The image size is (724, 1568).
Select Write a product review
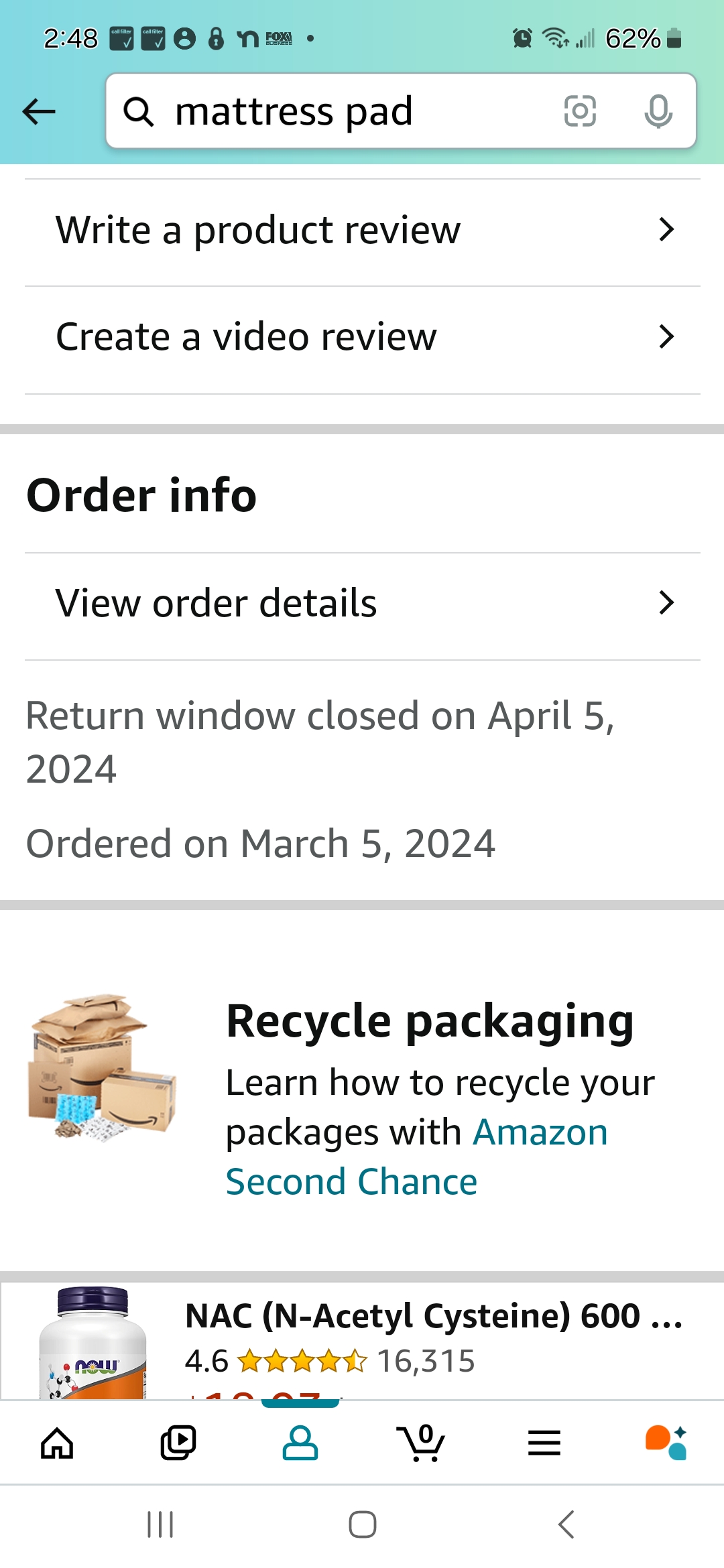363,233
